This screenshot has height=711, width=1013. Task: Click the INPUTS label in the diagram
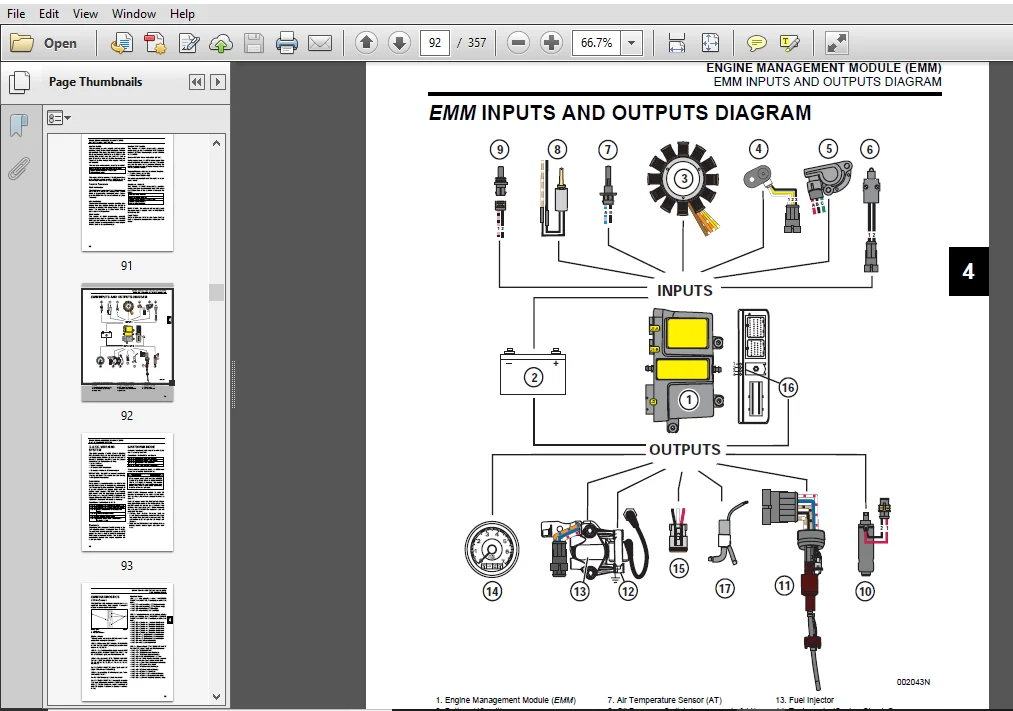tap(685, 291)
